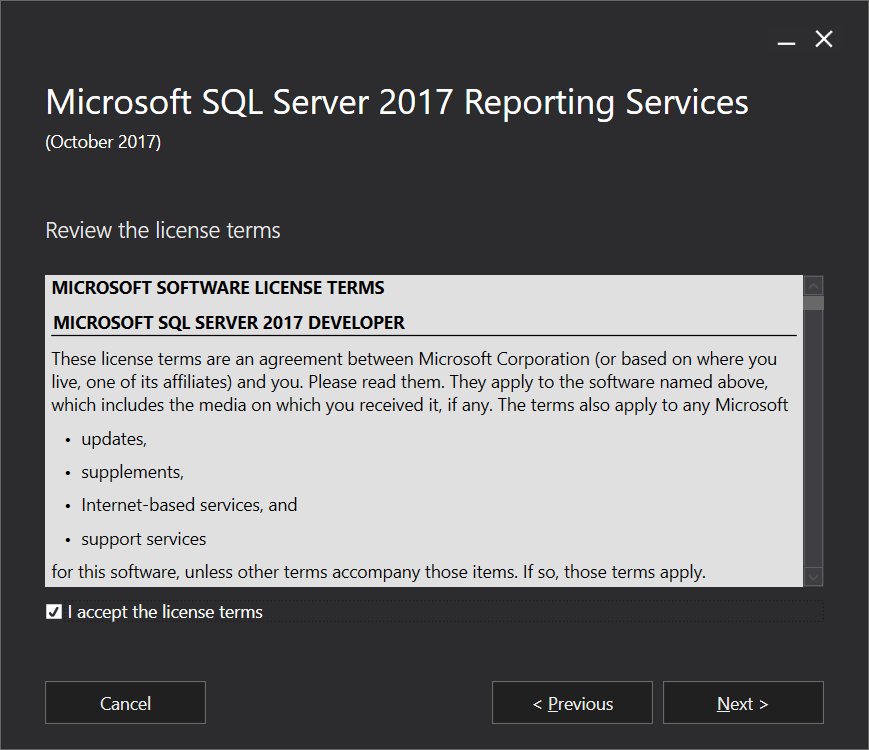The height and width of the screenshot is (750, 869).
Task: Close the Reporting Services setup window
Action: point(824,39)
